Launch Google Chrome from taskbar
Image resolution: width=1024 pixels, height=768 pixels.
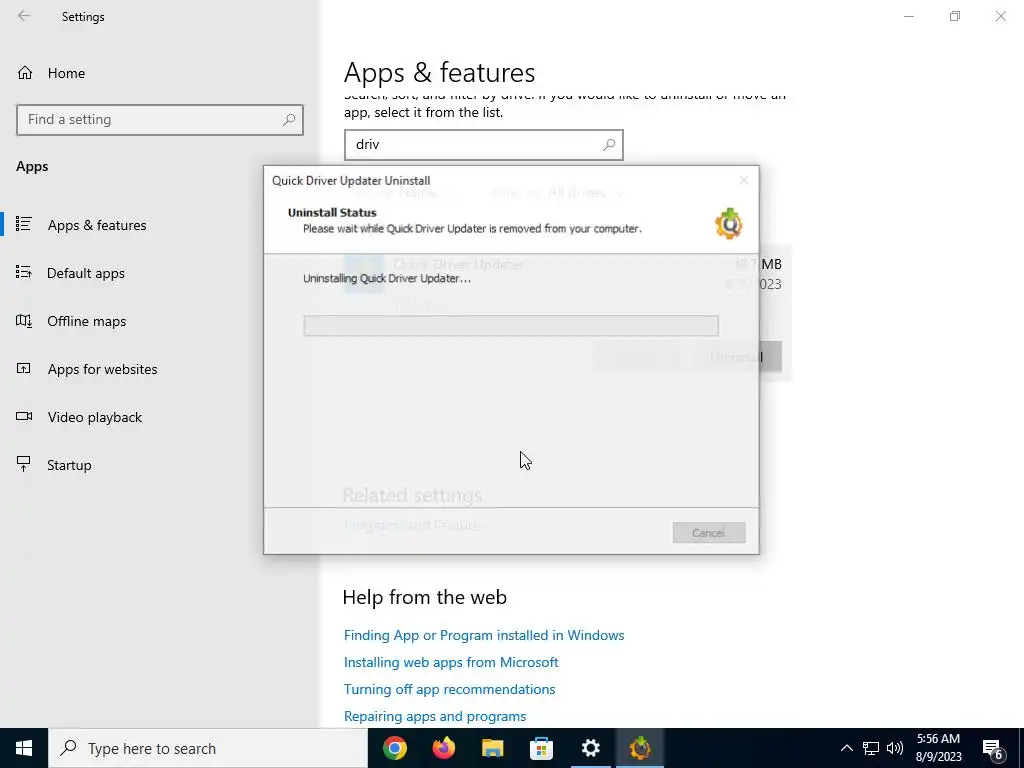pos(394,748)
